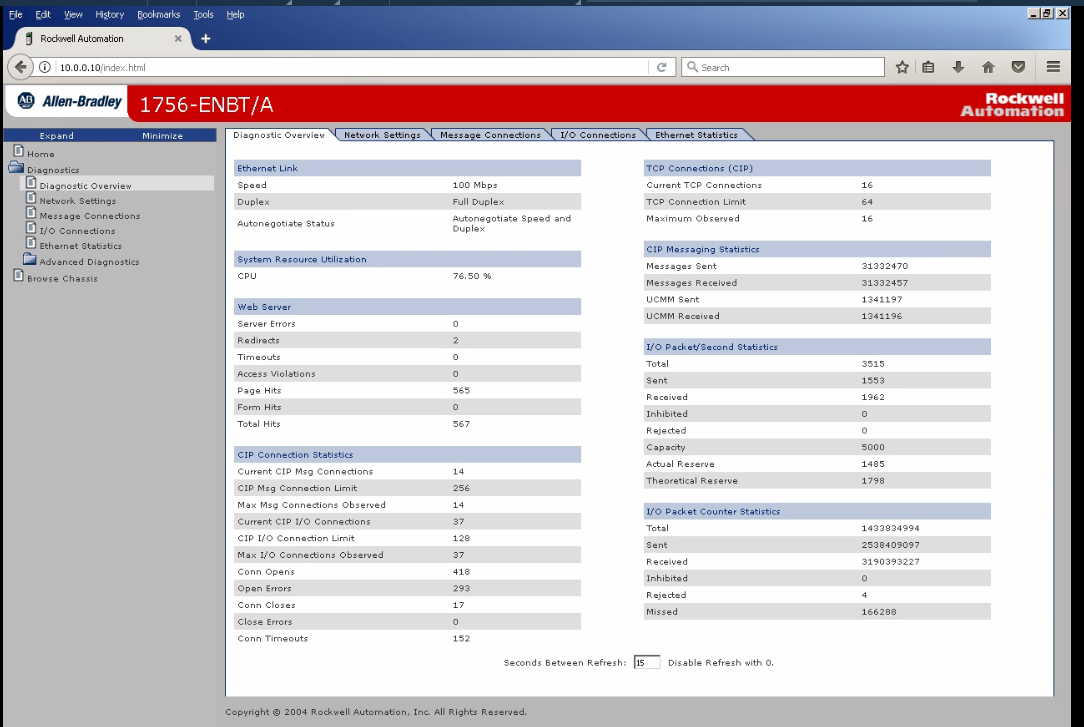
Task: Open Diagnostics tree node label
Action: coord(53,170)
